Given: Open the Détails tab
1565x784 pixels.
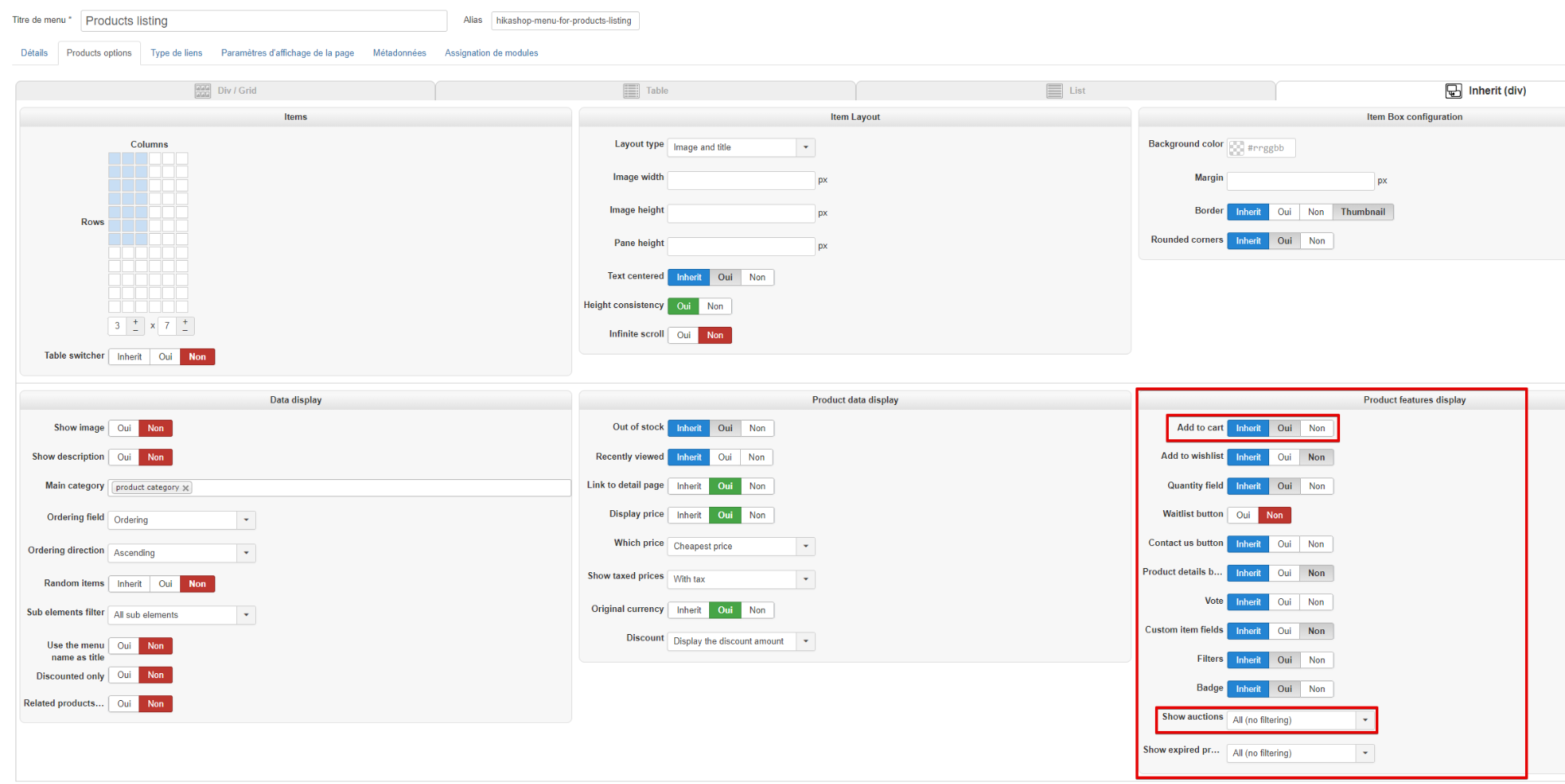Looking at the screenshot, I should point(34,53).
